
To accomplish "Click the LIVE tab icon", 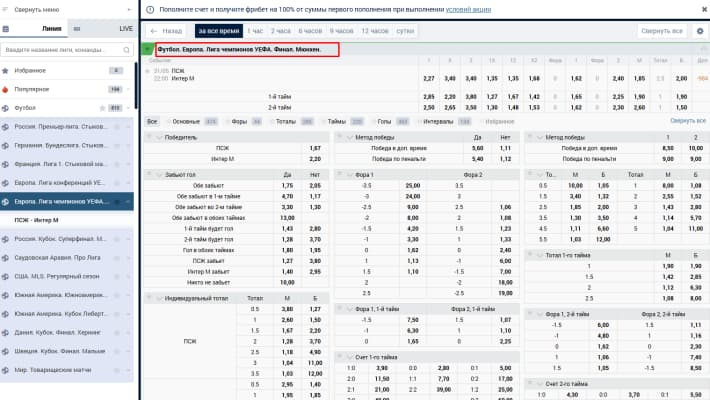I will 77,29.
